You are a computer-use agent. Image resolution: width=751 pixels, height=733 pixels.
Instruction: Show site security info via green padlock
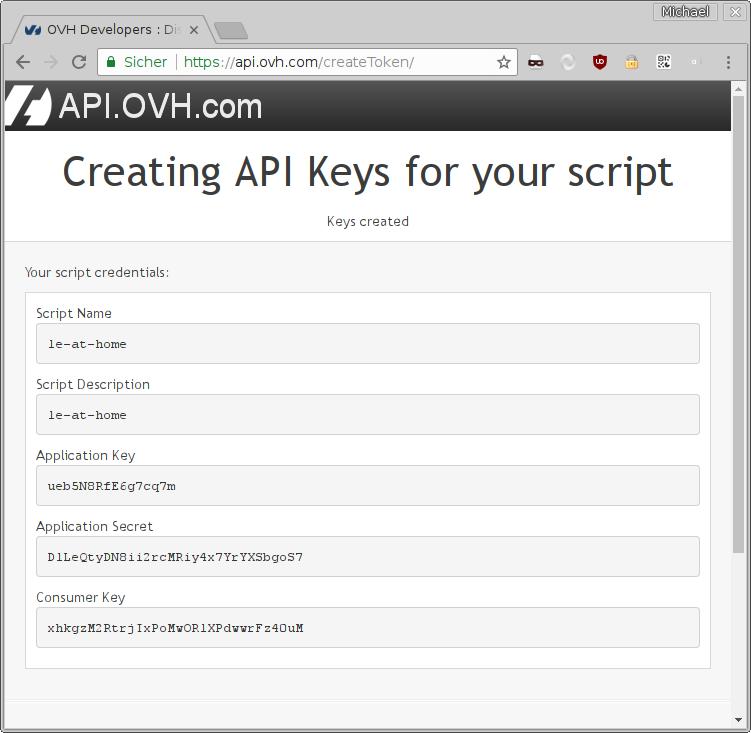point(111,62)
